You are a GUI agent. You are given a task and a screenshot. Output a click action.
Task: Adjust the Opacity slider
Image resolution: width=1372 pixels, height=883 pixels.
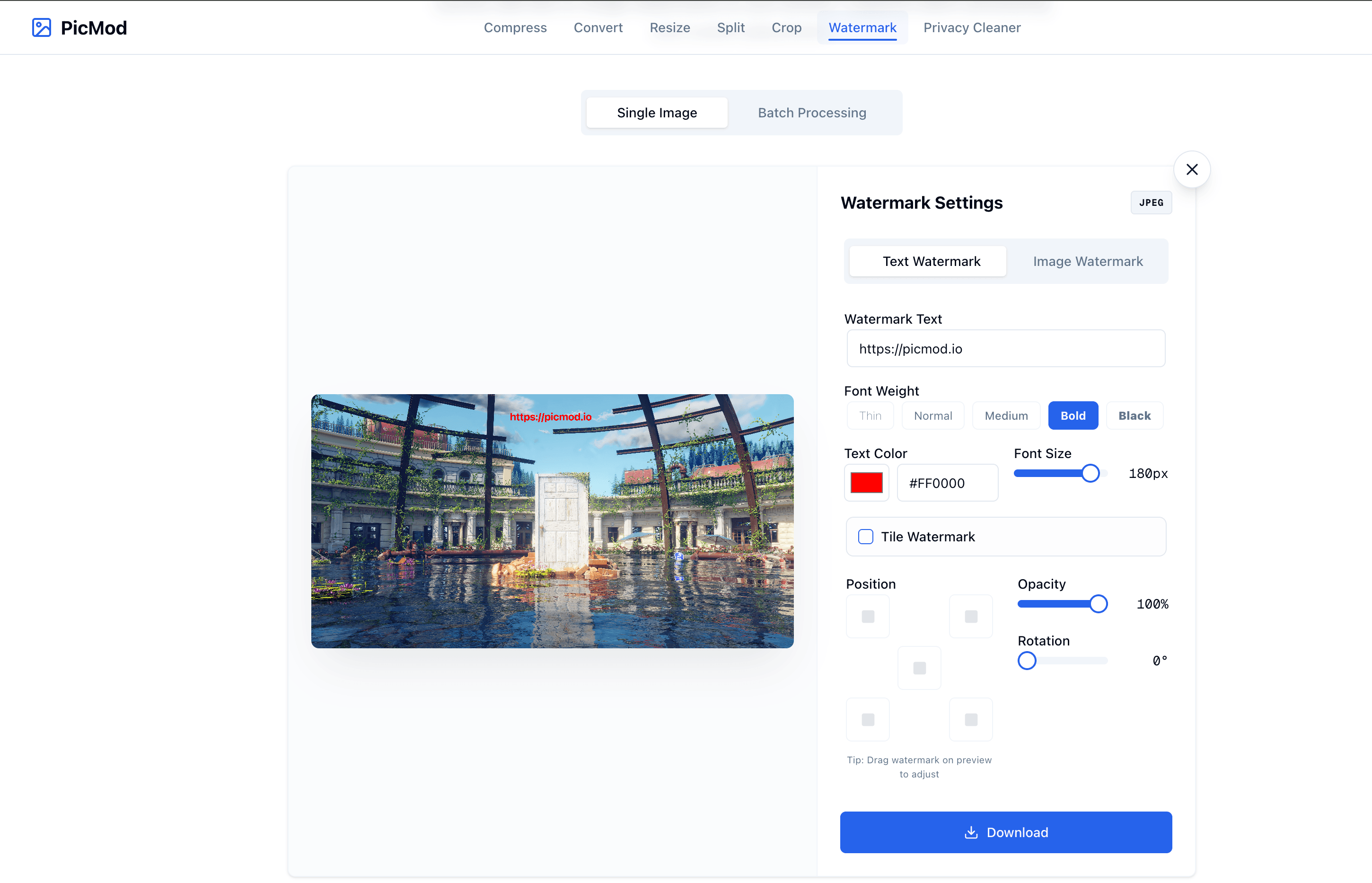click(1099, 603)
